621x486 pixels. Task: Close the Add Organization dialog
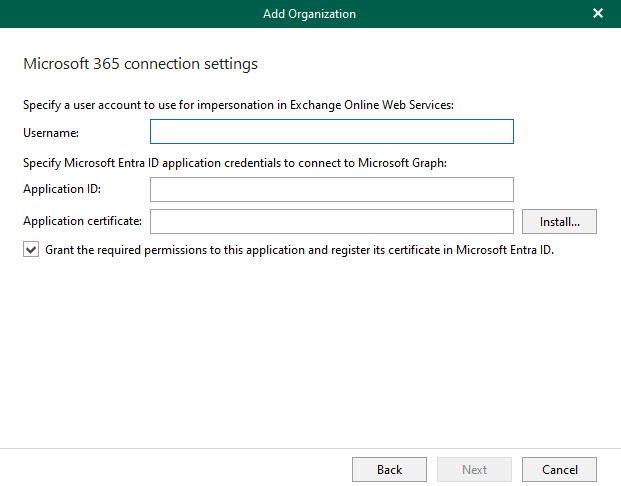coord(598,13)
